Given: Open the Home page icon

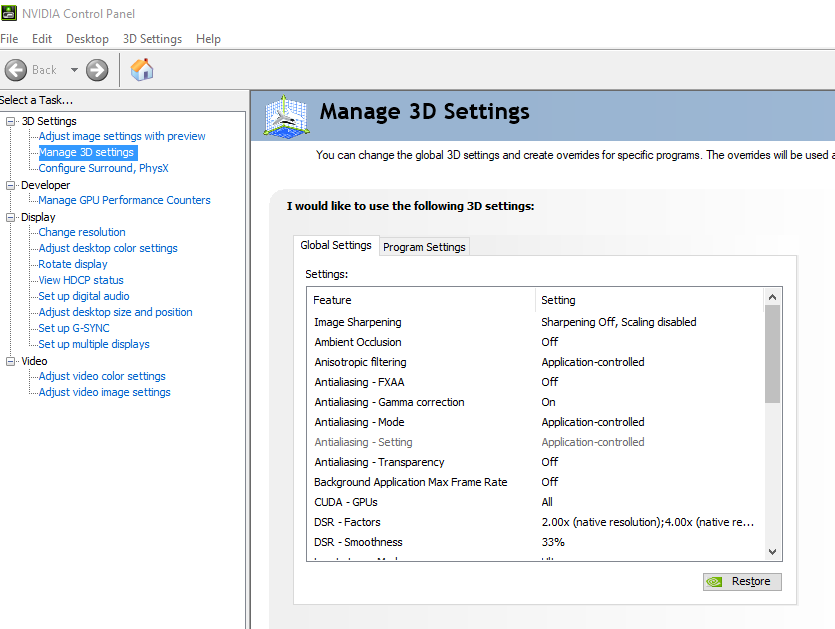Looking at the screenshot, I should click(142, 70).
